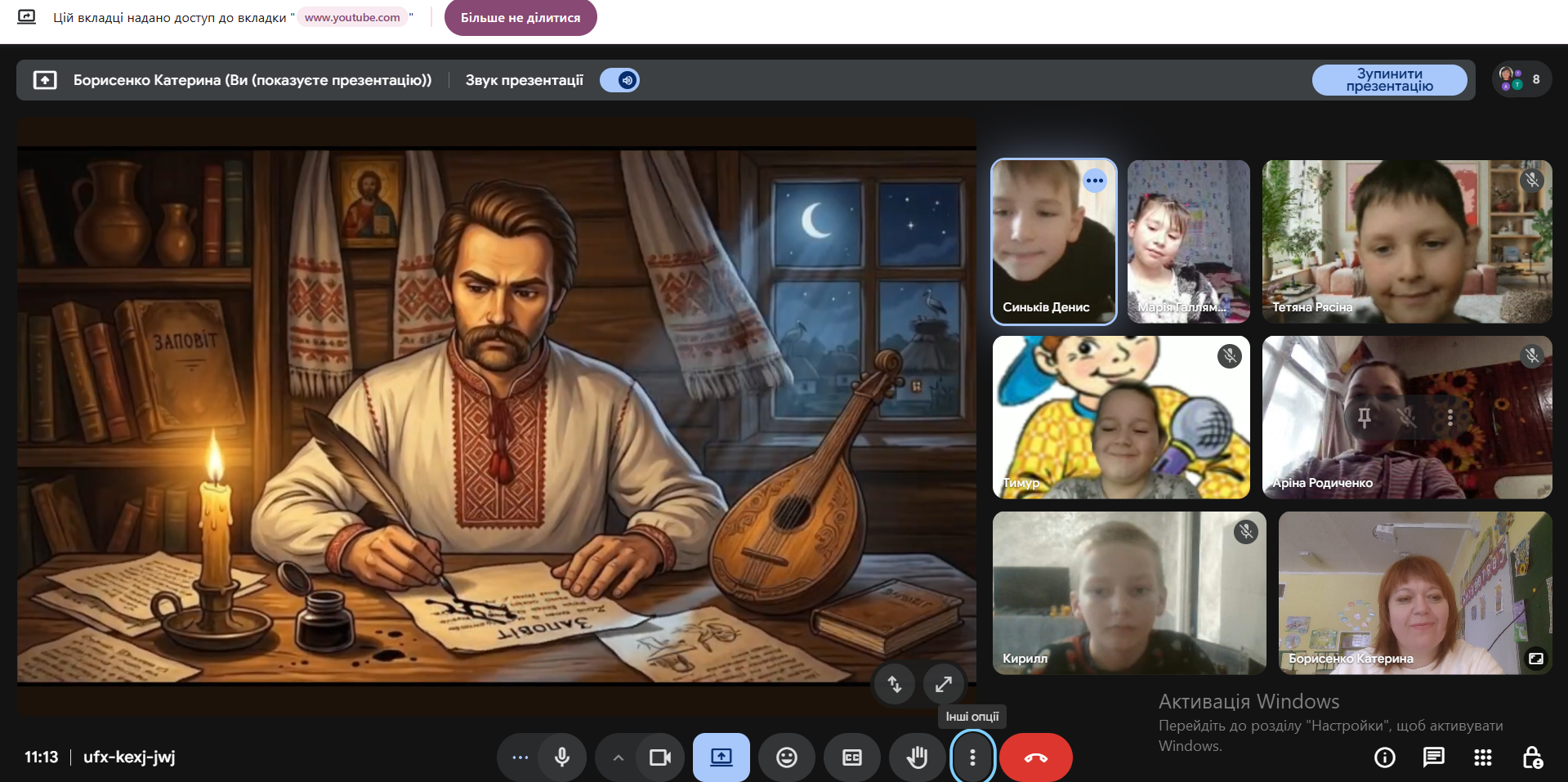Mute the microphone in the call bar
This screenshot has height=782, width=1568.
(x=562, y=757)
